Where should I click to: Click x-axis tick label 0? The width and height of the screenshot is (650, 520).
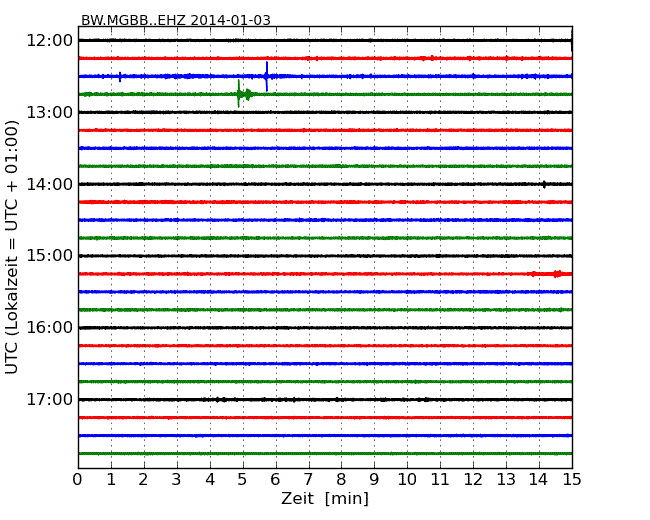click(x=78, y=480)
